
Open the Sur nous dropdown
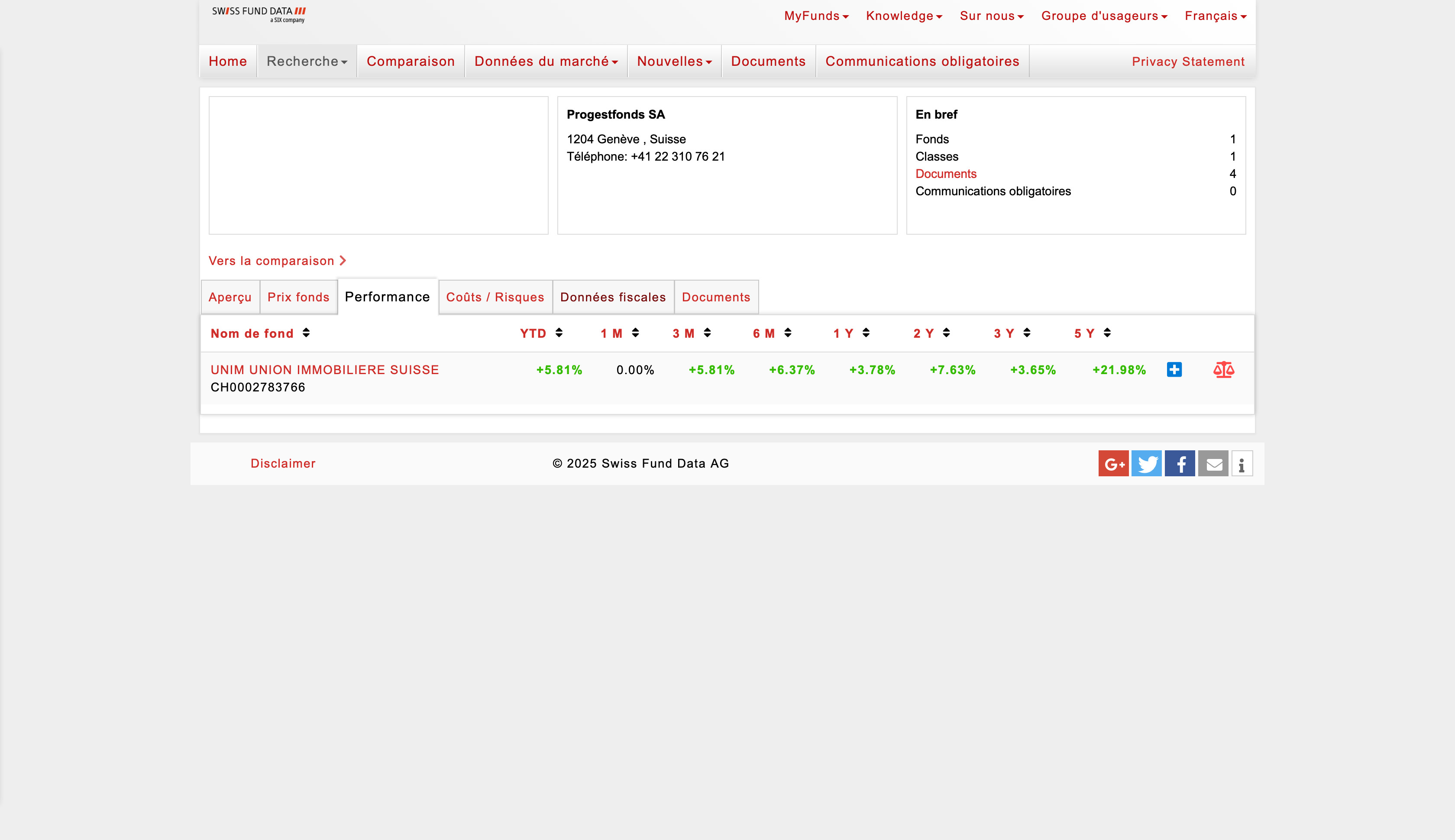click(992, 16)
